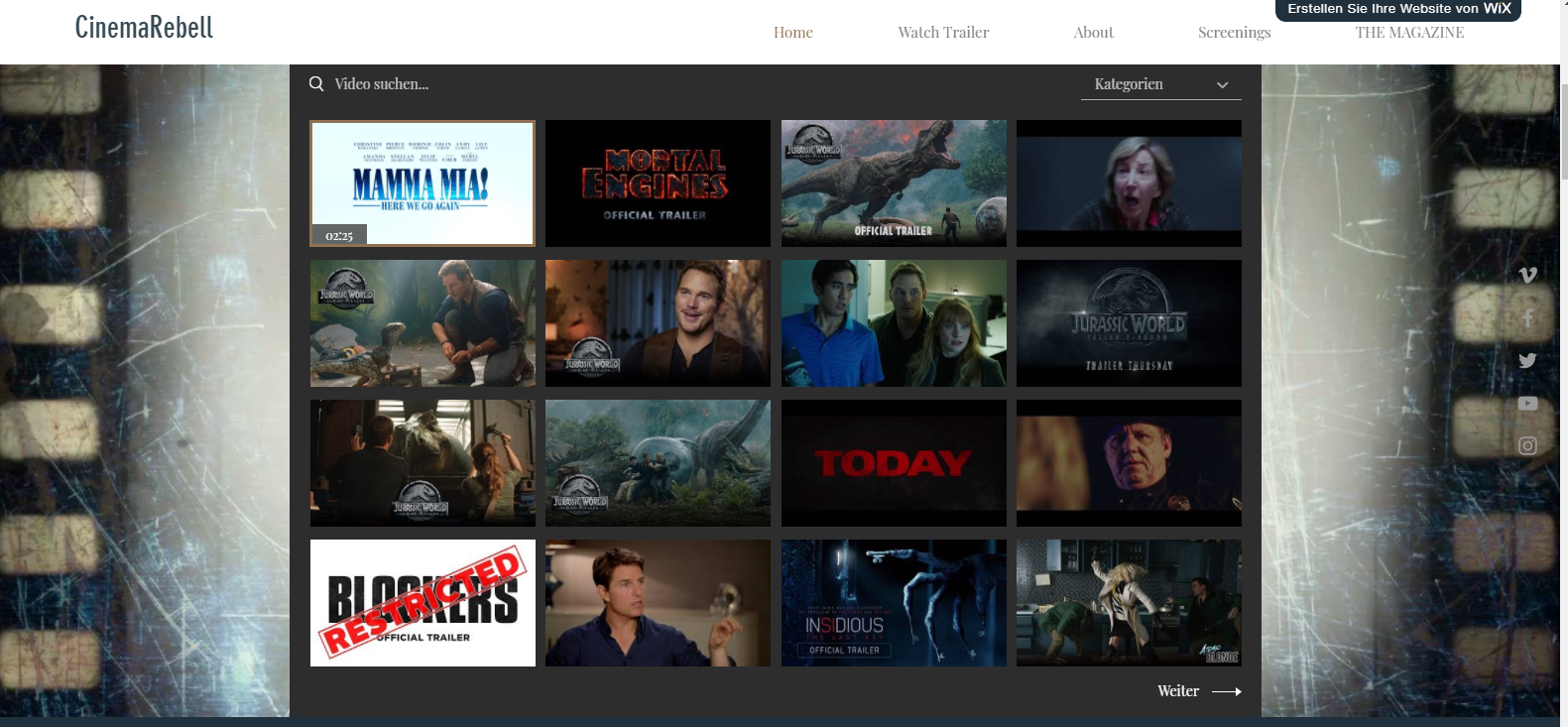Image resolution: width=1568 pixels, height=727 pixels.
Task: Click the Weiter arrow icon
Action: tap(1227, 691)
